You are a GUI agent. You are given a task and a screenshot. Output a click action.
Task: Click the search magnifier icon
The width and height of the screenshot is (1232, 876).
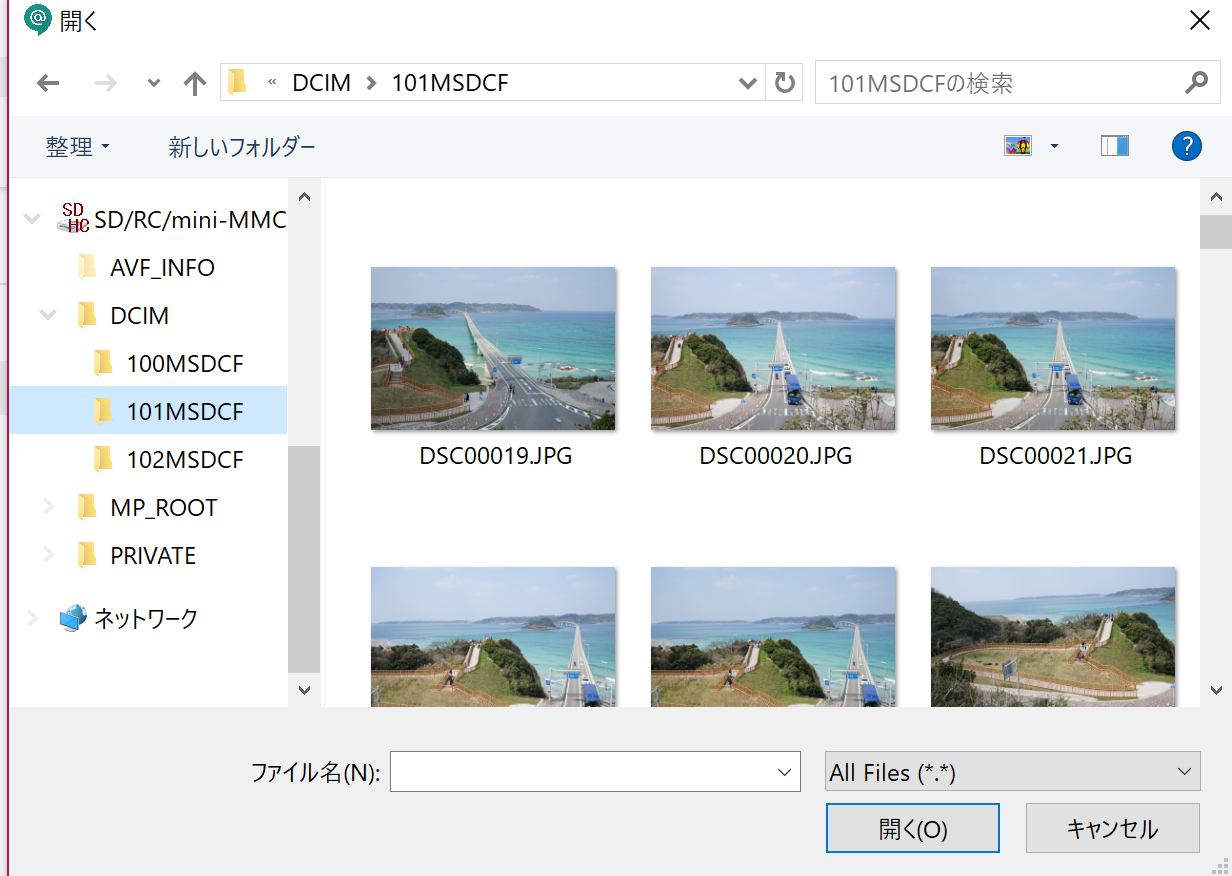click(1196, 83)
